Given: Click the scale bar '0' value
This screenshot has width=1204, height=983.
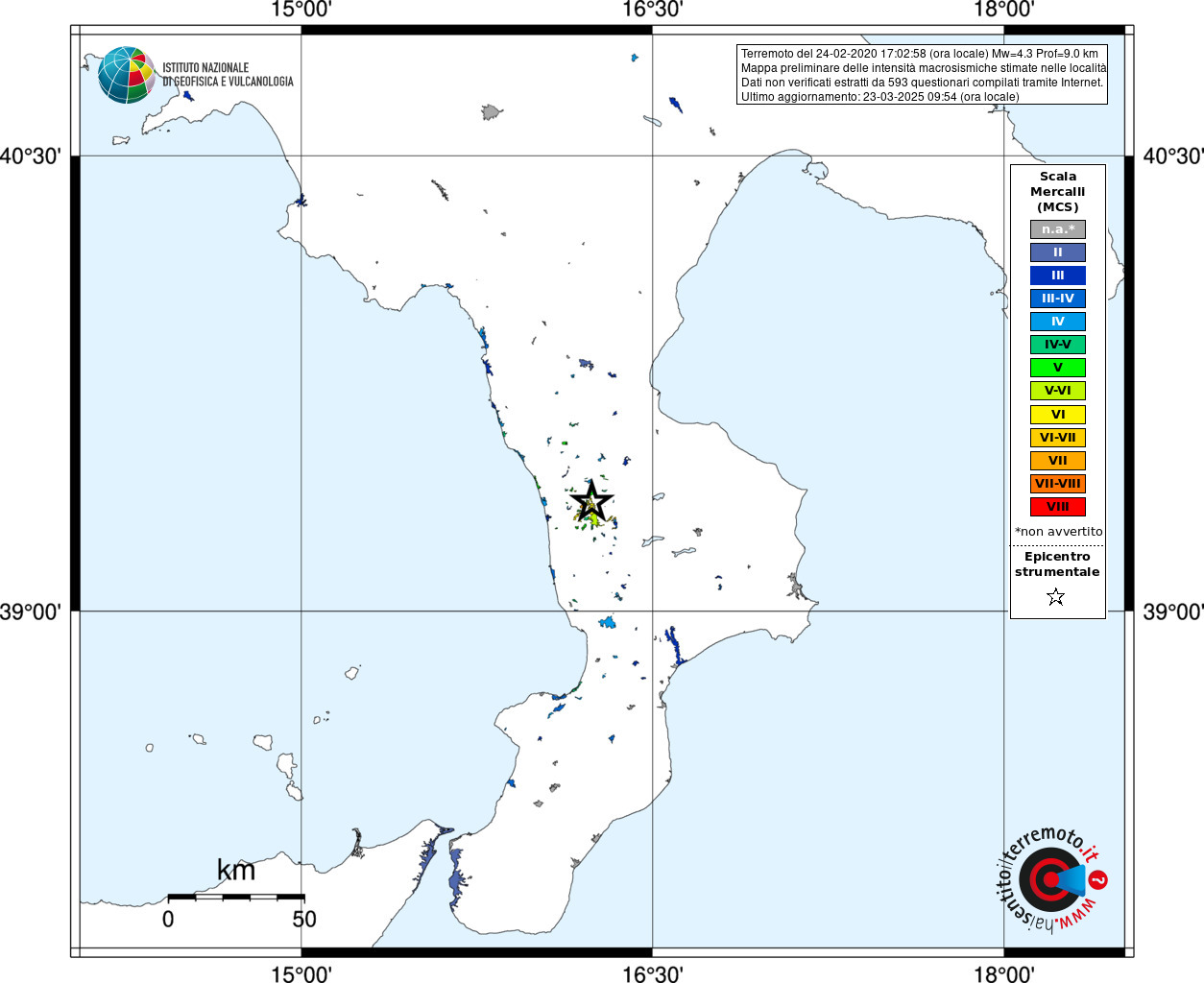Looking at the screenshot, I should [x=168, y=919].
